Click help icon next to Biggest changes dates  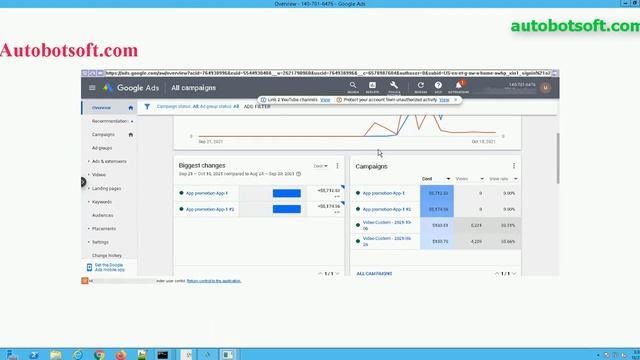298,174
